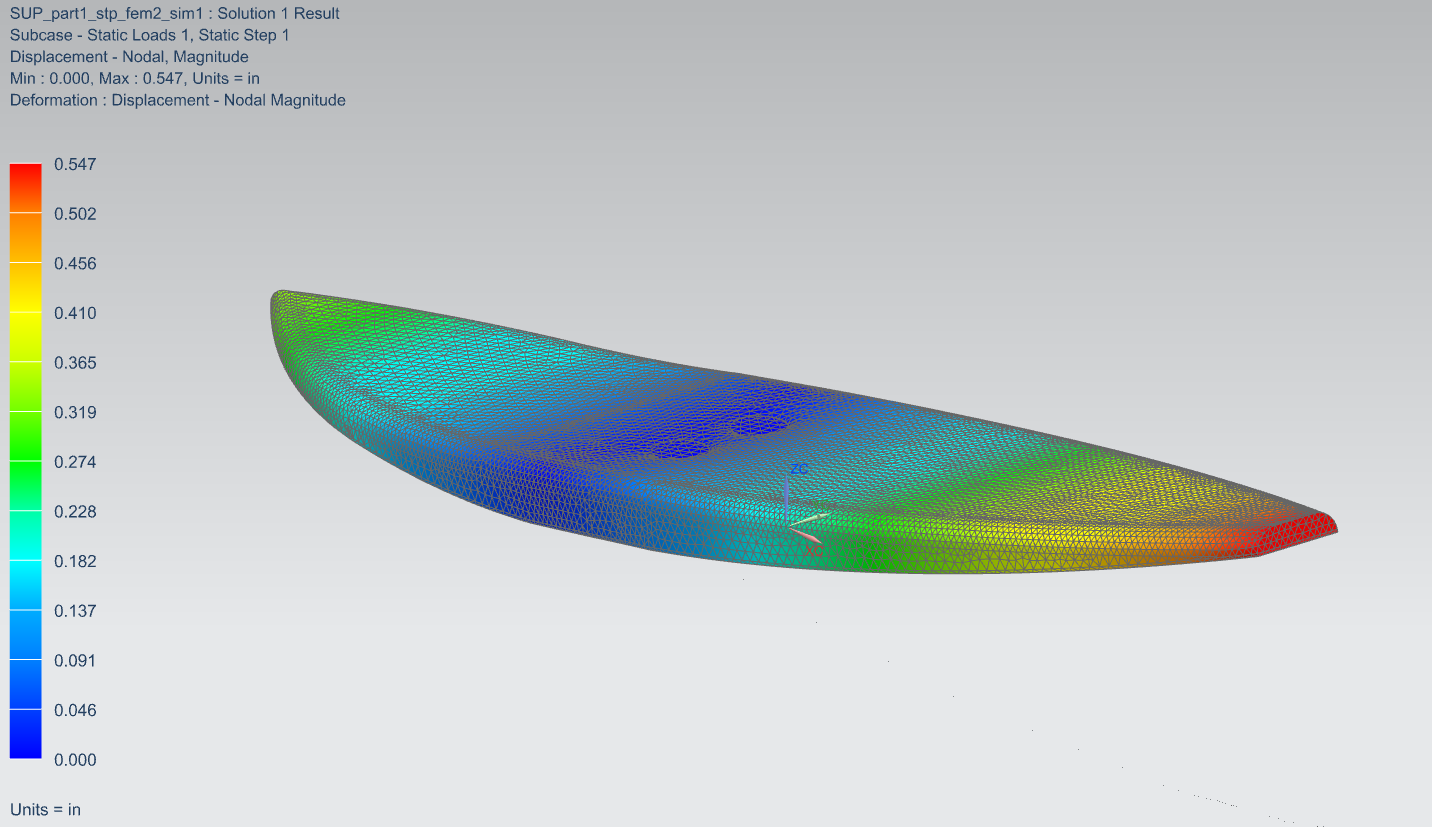1432x827 pixels.
Task: Click the 'Units = in' label below legend
Action: click(45, 809)
